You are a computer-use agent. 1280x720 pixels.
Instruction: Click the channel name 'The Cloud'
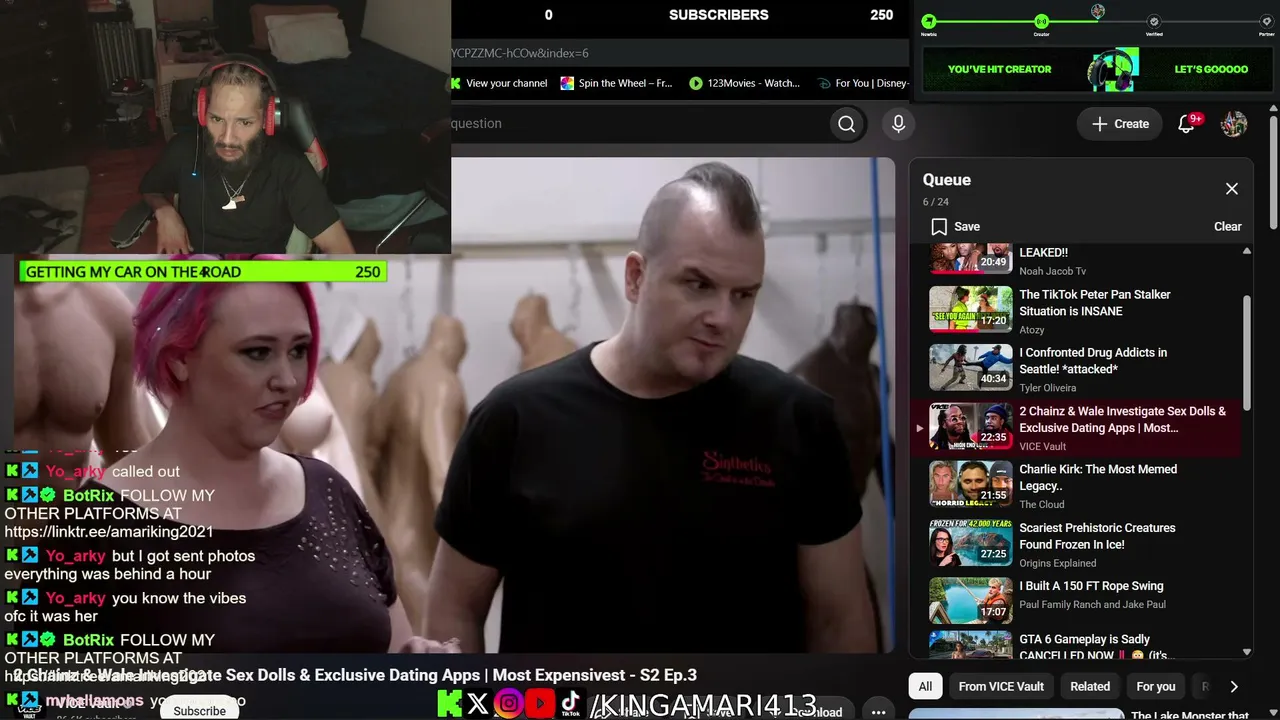click(1042, 505)
